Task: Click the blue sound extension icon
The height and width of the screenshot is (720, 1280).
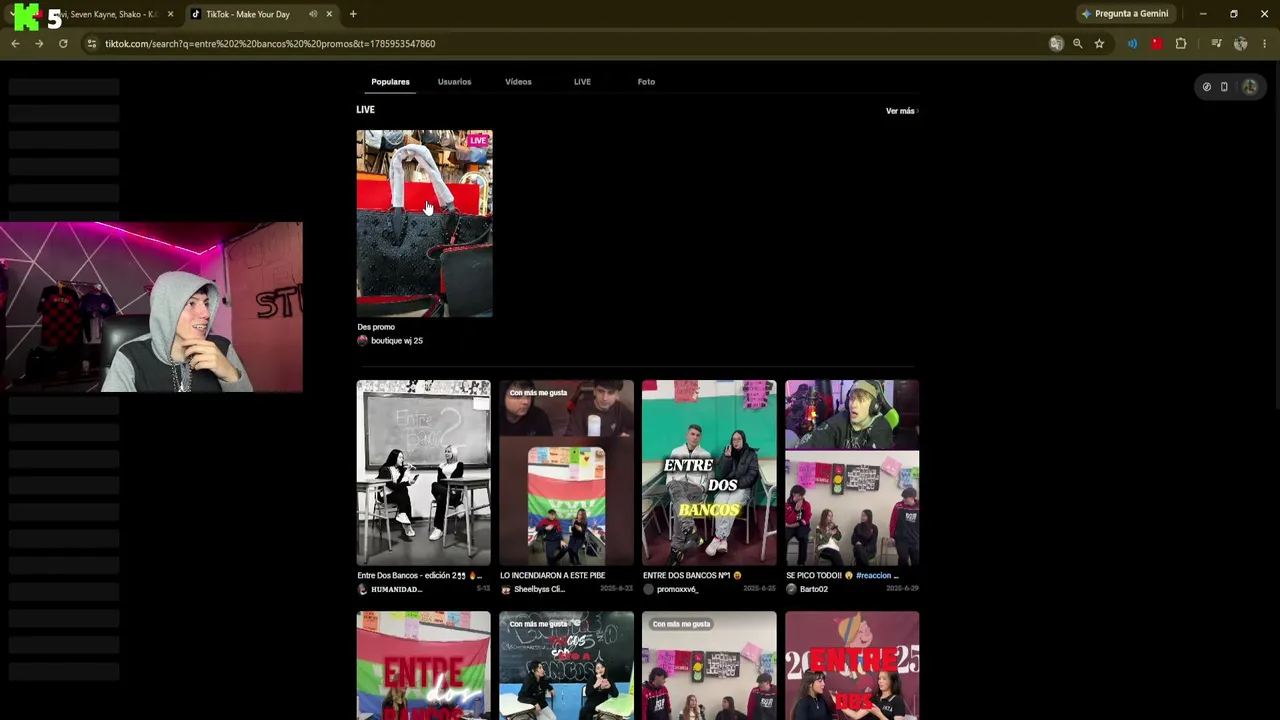Action: click(x=1132, y=44)
